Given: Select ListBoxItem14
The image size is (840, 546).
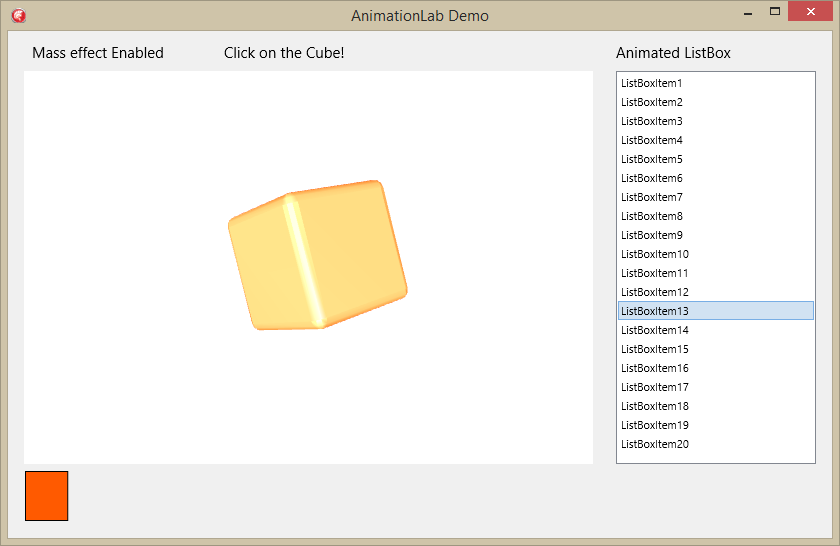Looking at the screenshot, I should tap(716, 330).
